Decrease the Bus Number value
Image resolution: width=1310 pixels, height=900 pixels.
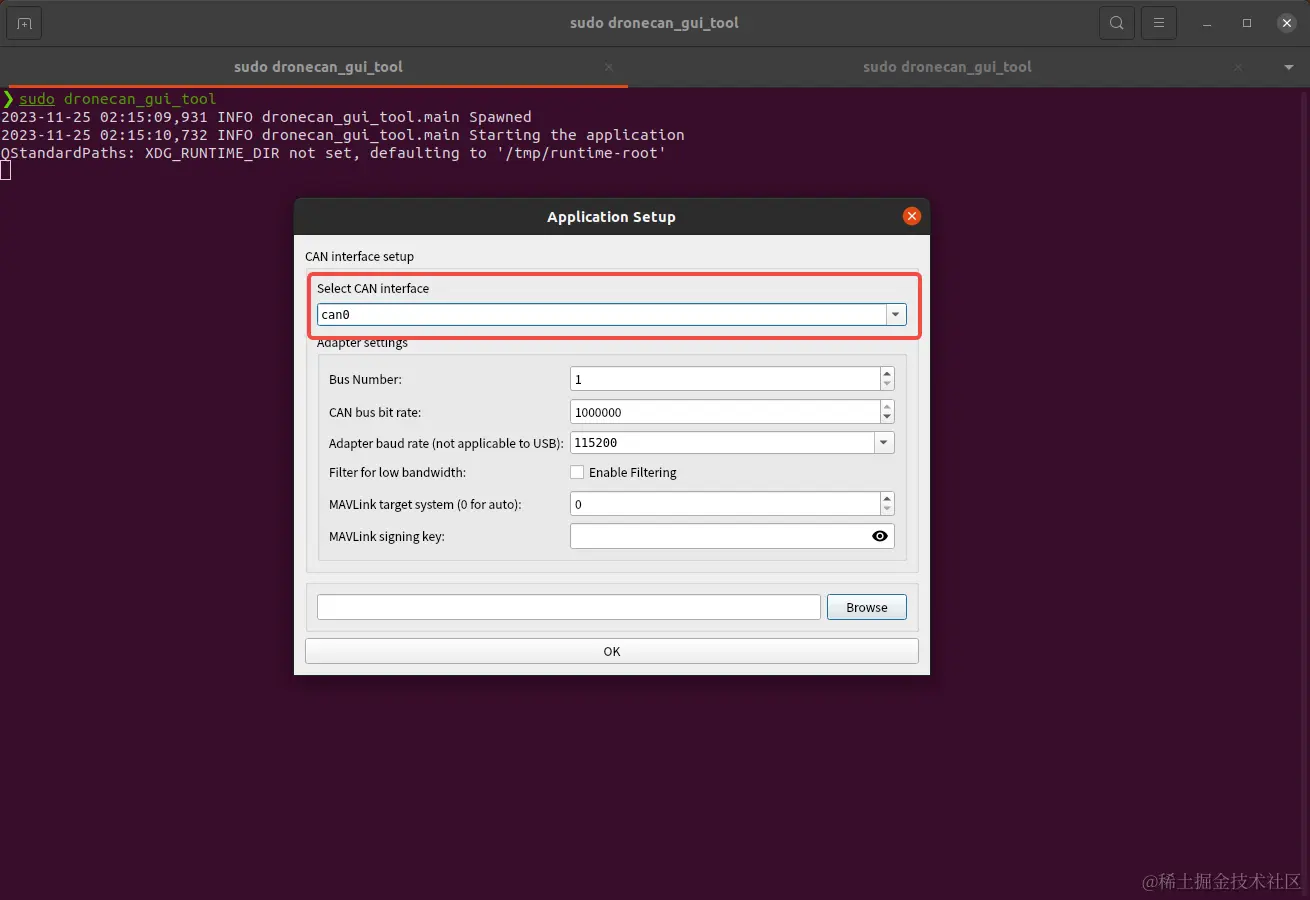(887, 384)
